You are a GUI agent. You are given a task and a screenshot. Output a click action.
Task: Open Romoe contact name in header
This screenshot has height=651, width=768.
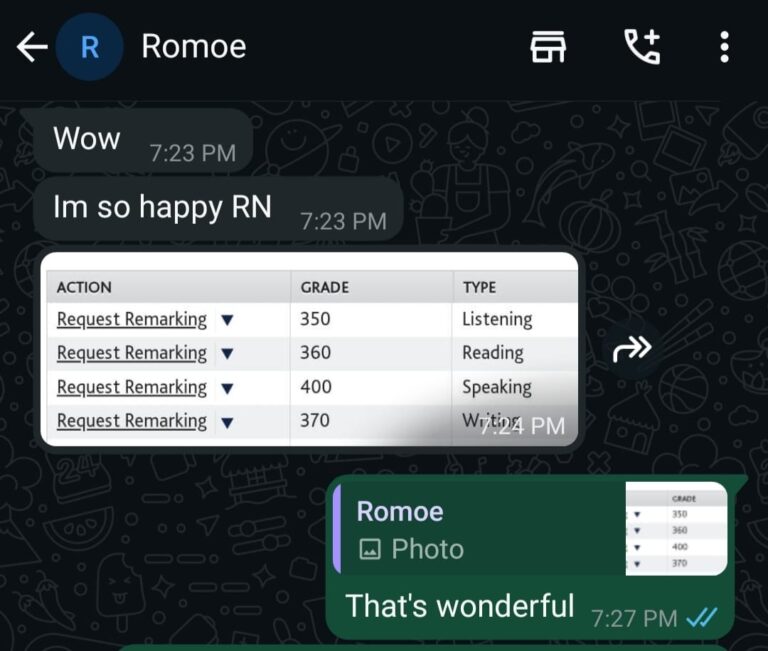point(193,46)
